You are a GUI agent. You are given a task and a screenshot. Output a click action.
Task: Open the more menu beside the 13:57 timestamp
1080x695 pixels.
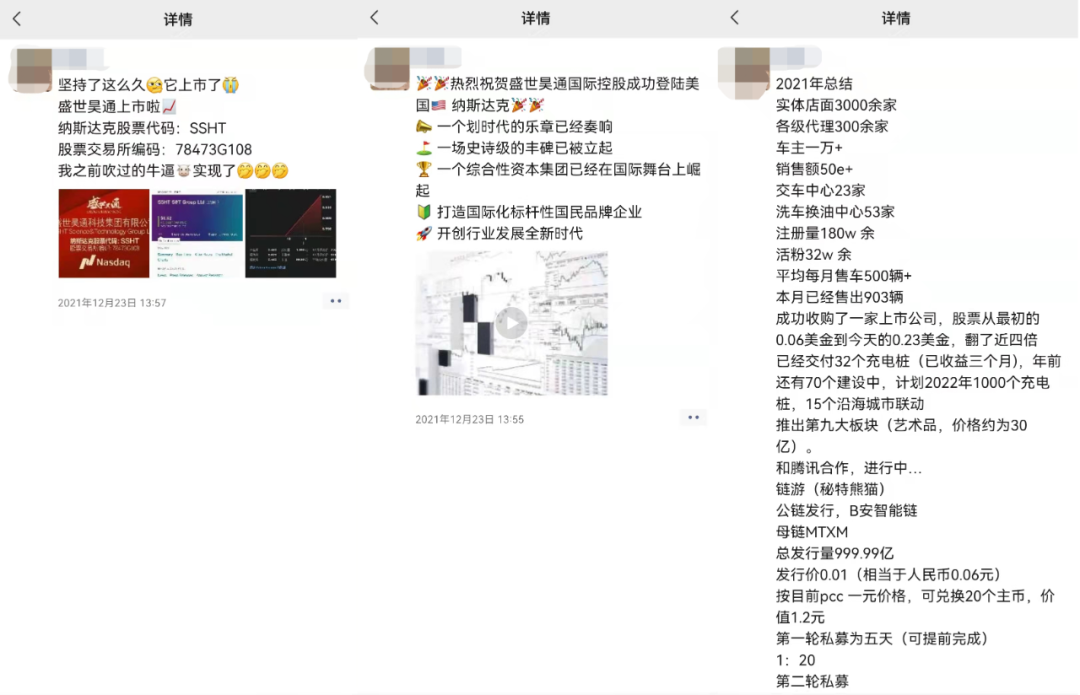click(x=335, y=301)
